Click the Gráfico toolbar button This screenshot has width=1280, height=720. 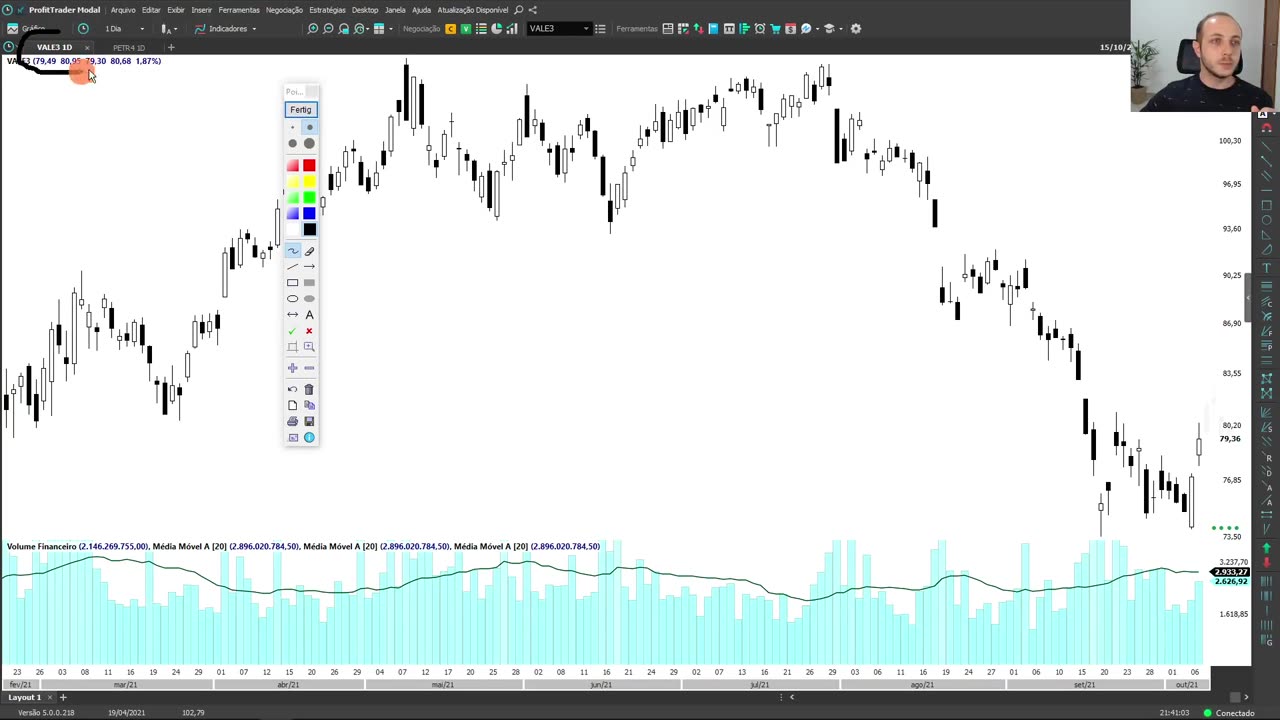coord(27,29)
